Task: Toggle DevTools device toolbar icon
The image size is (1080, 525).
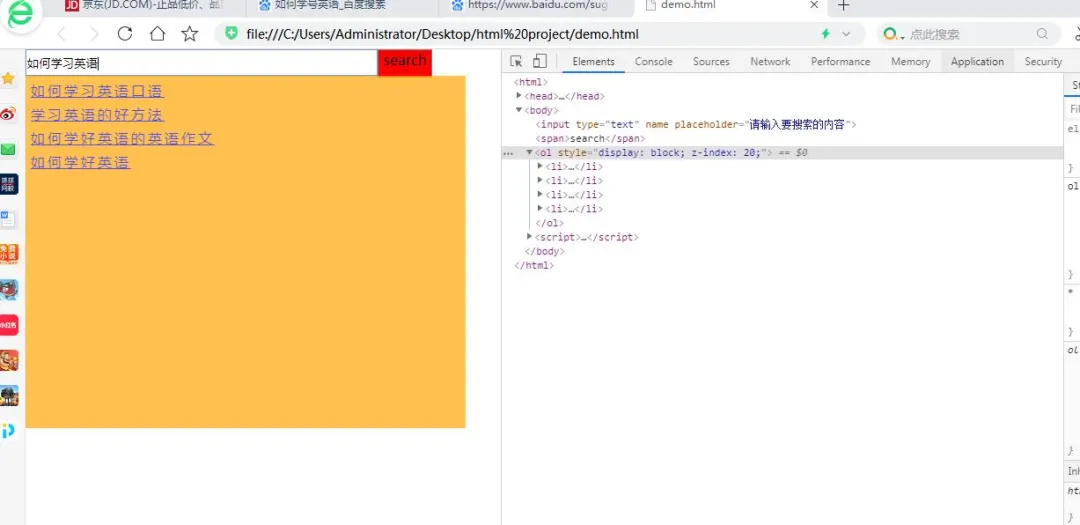Action: click(x=539, y=61)
